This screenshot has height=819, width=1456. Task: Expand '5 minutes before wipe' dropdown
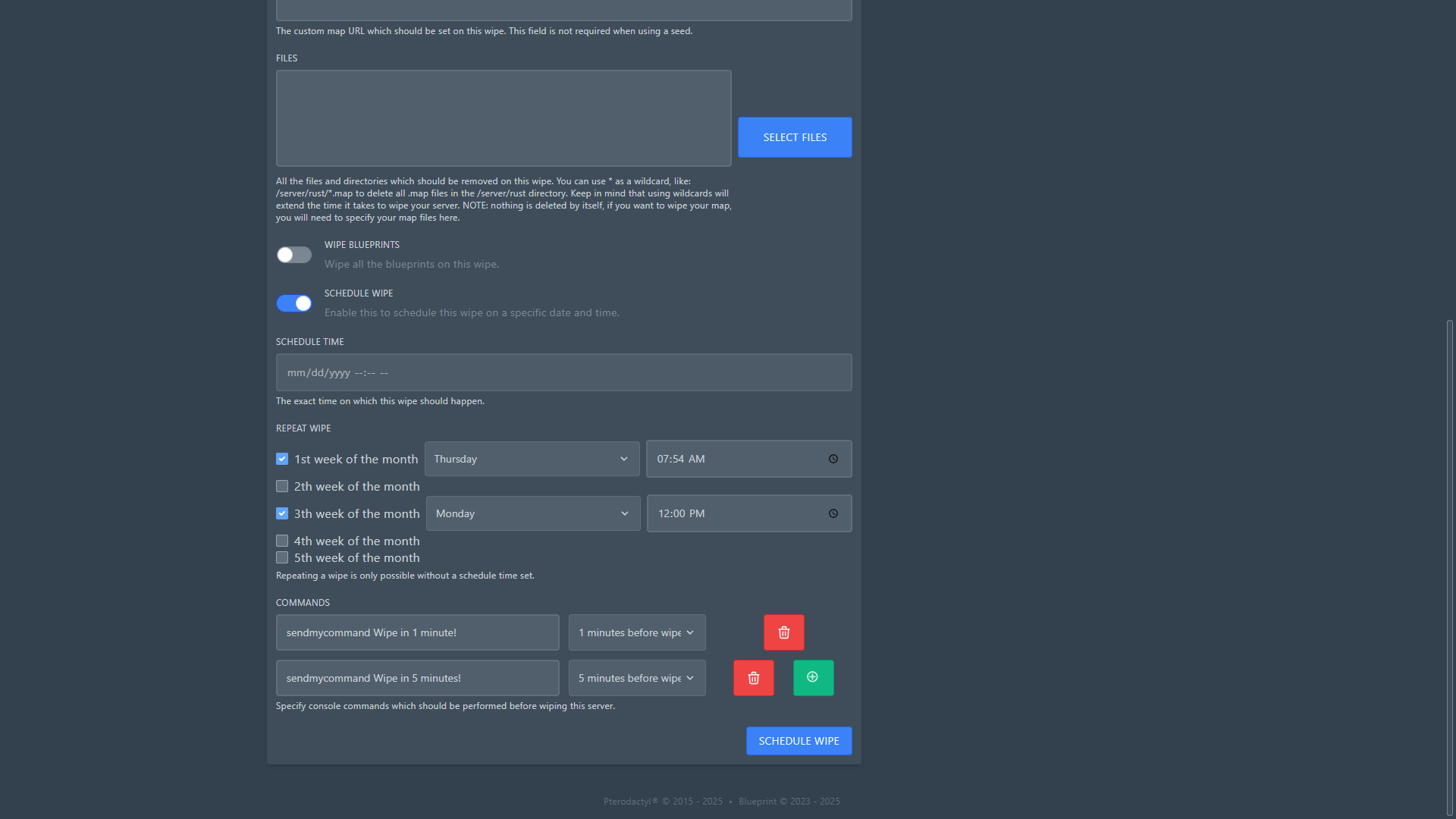636,678
